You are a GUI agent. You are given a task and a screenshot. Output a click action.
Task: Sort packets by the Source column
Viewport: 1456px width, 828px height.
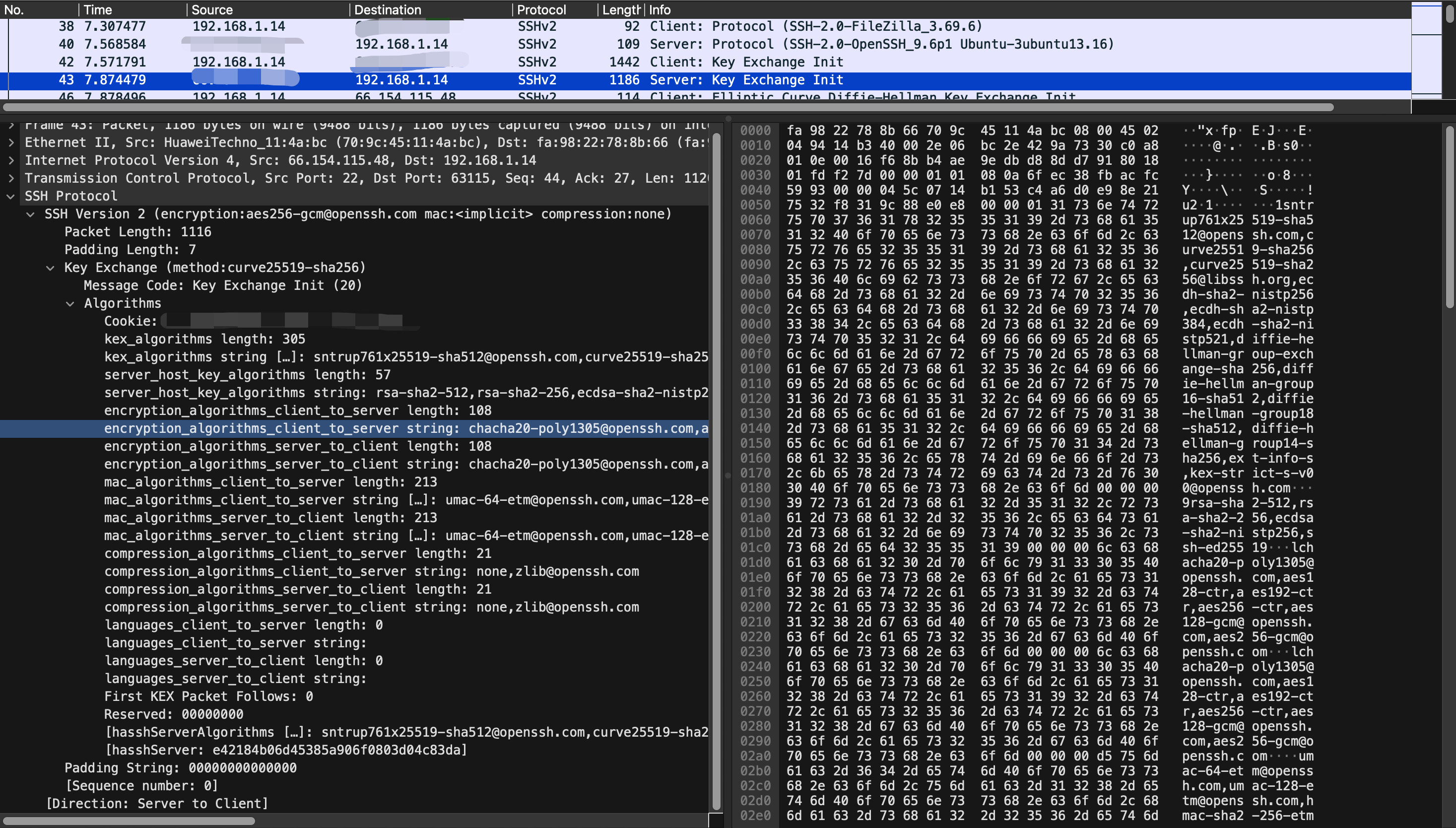[x=268, y=9]
